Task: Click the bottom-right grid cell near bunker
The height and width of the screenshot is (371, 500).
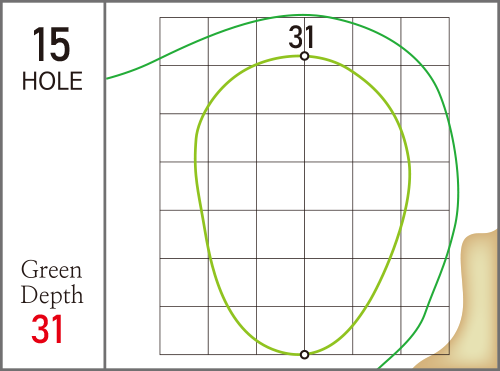Action: tap(425, 330)
